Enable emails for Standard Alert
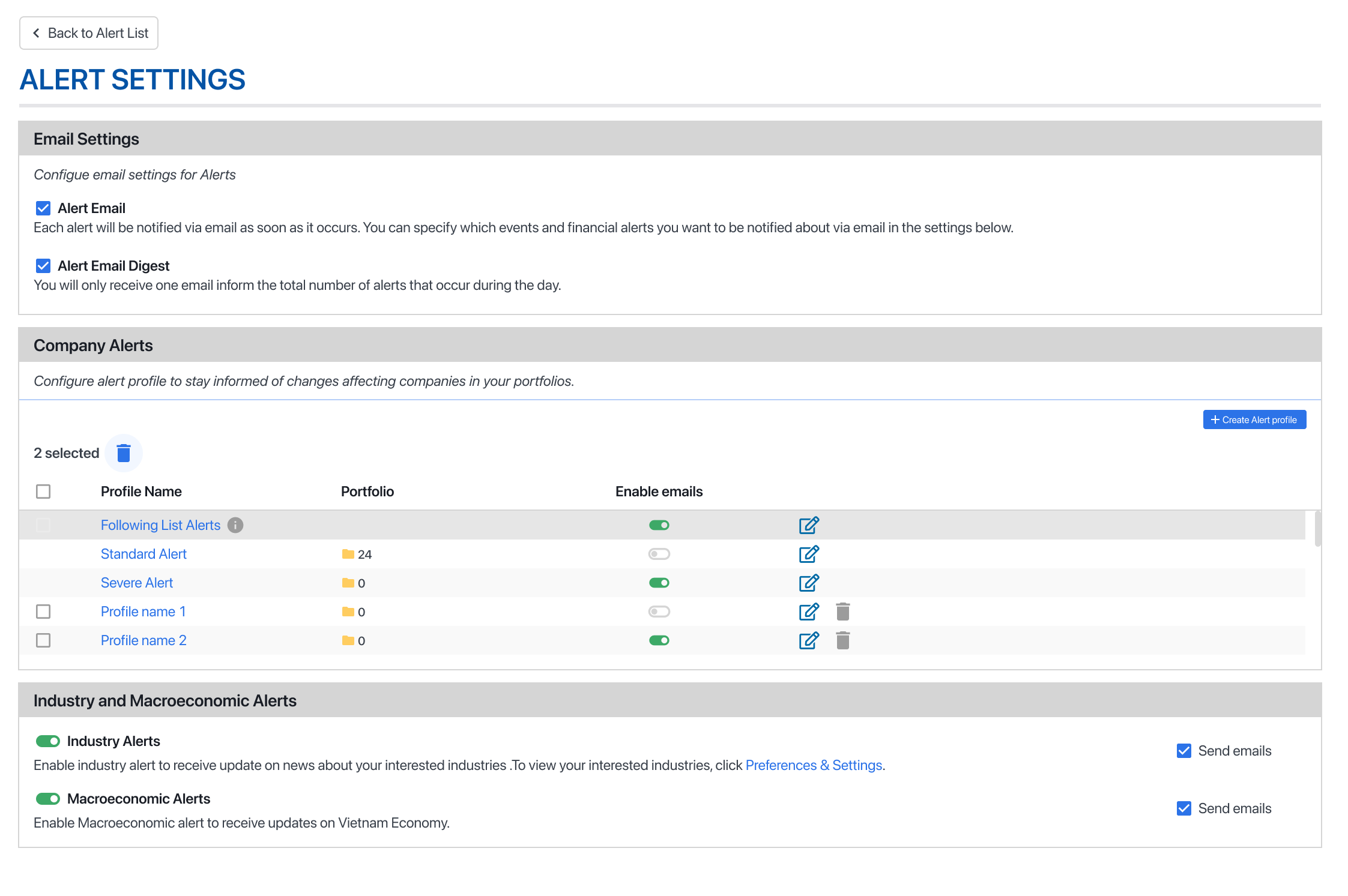This screenshot has width=1348, height=896. pos(659,554)
